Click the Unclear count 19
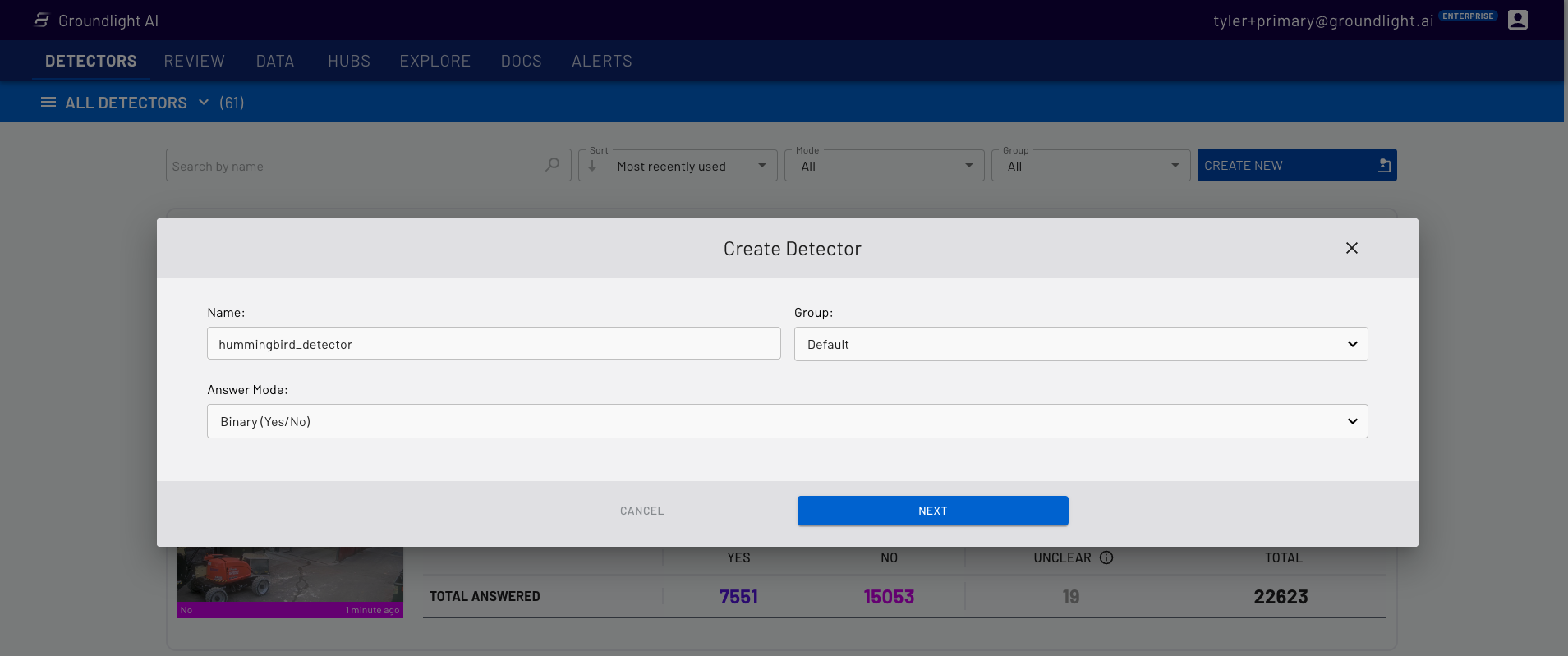This screenshot has height=656, width=1568. [1071, 597]
